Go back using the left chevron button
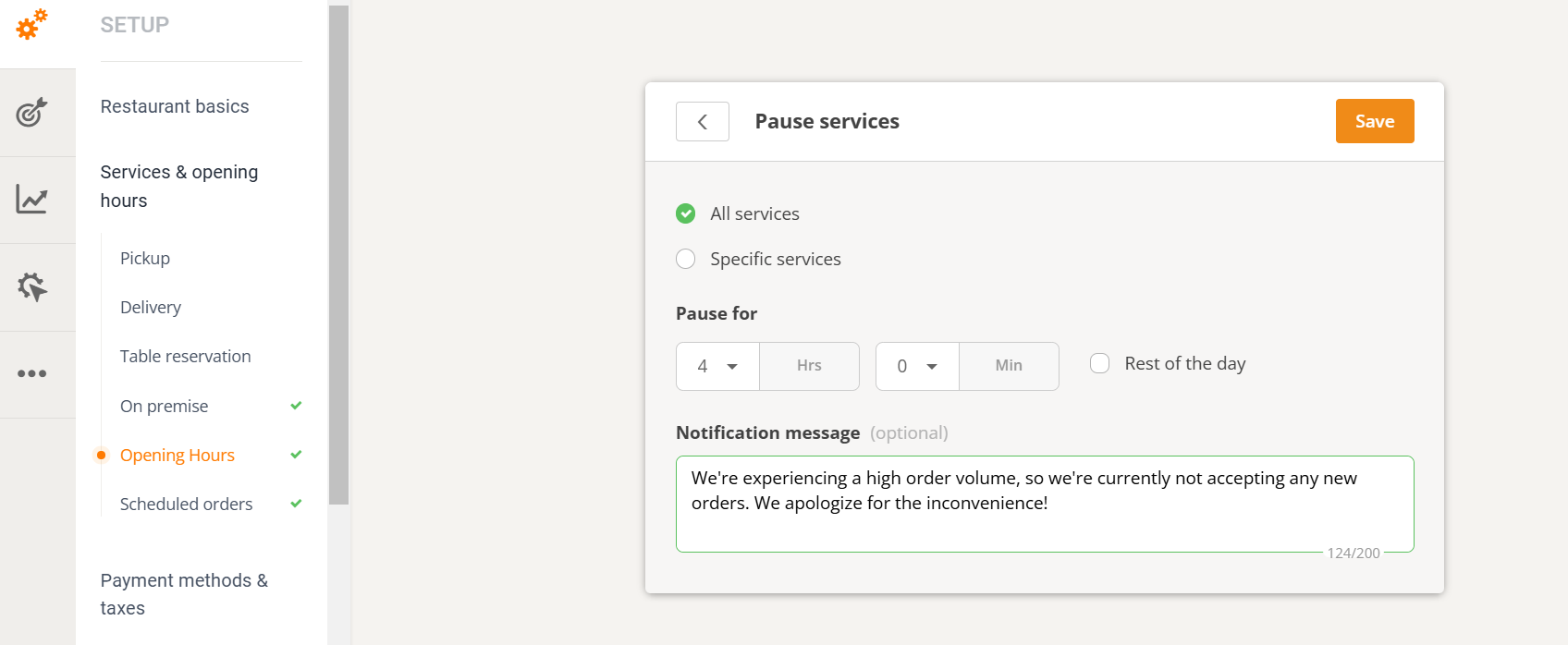The height and width of the screenshot is (645, 1568). pyautogui.click(x=703, y=122)
